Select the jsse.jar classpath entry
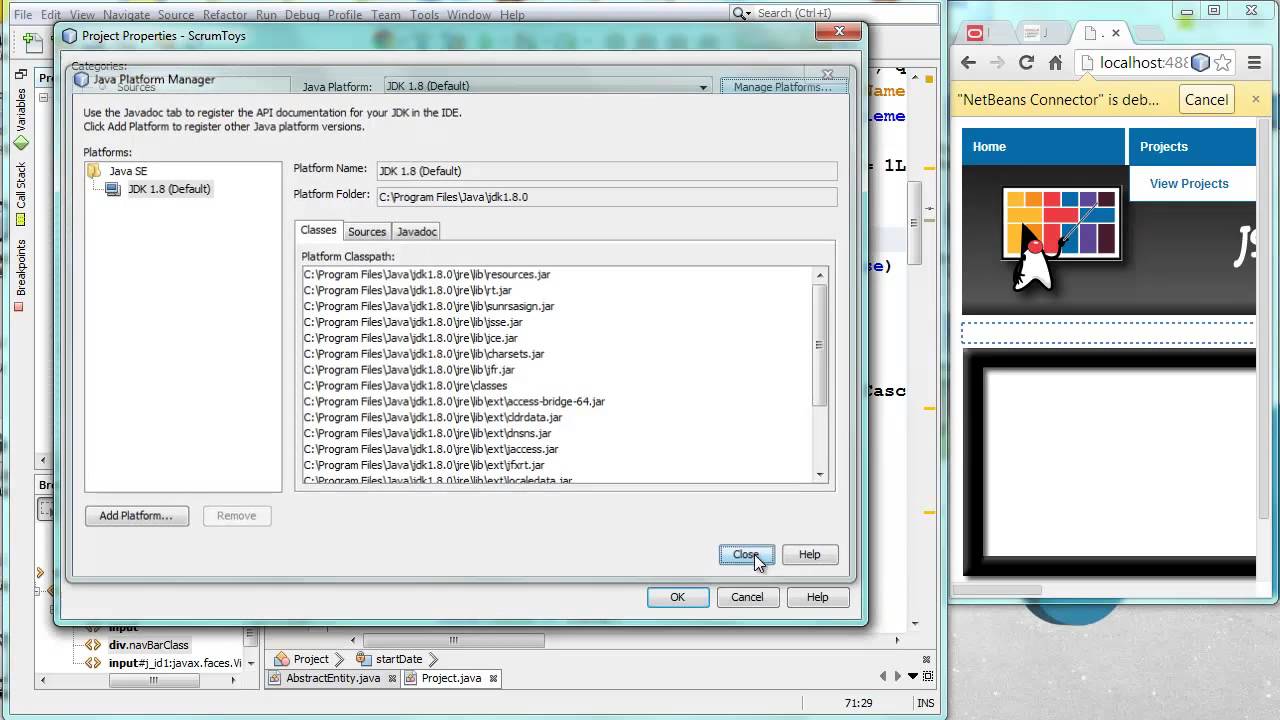Image resolution: width=1280 pixels, height=720 pixels. [413, 322]
